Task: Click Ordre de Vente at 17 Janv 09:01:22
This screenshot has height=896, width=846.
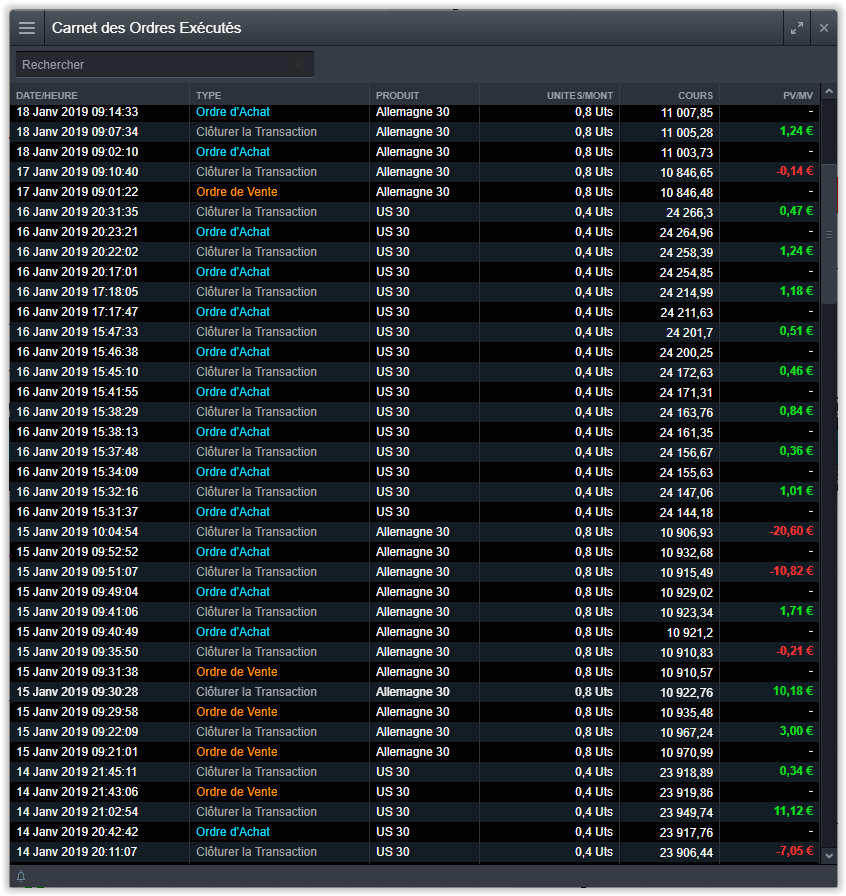Action: coord(237,192)
